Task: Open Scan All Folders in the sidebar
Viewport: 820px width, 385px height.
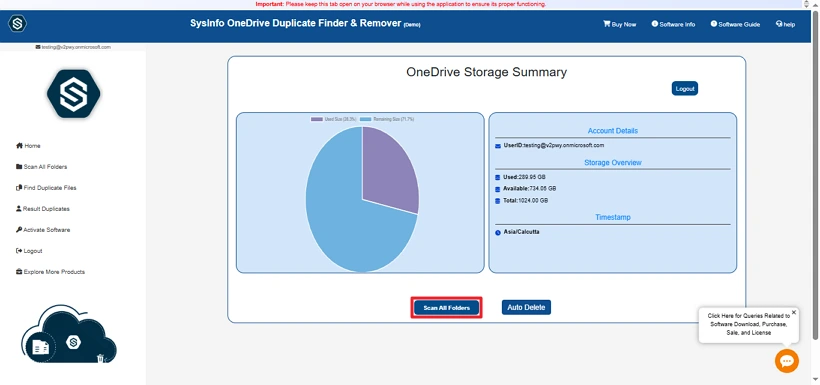Action: tap(41, 167)
